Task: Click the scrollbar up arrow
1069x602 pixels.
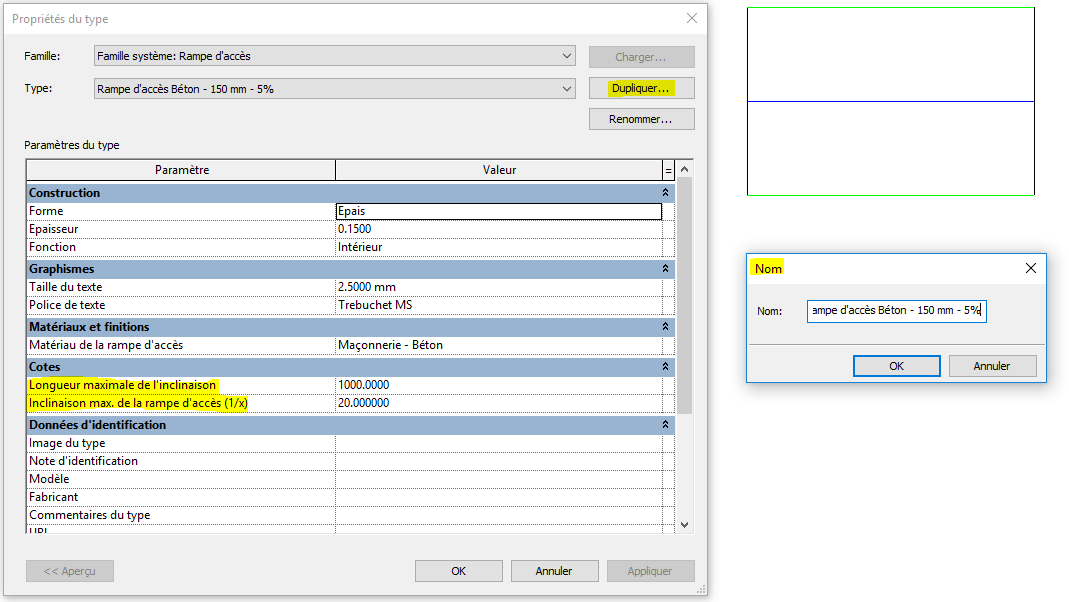Action: point(683,169)
